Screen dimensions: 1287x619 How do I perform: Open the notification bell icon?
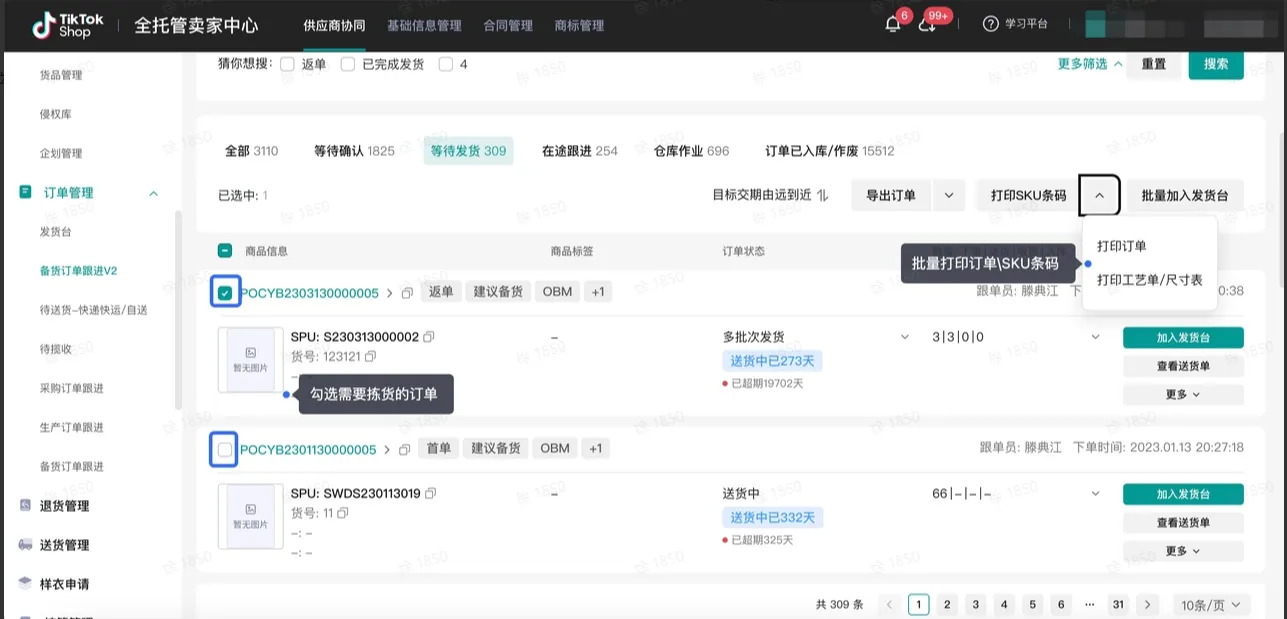click(893, 25)
